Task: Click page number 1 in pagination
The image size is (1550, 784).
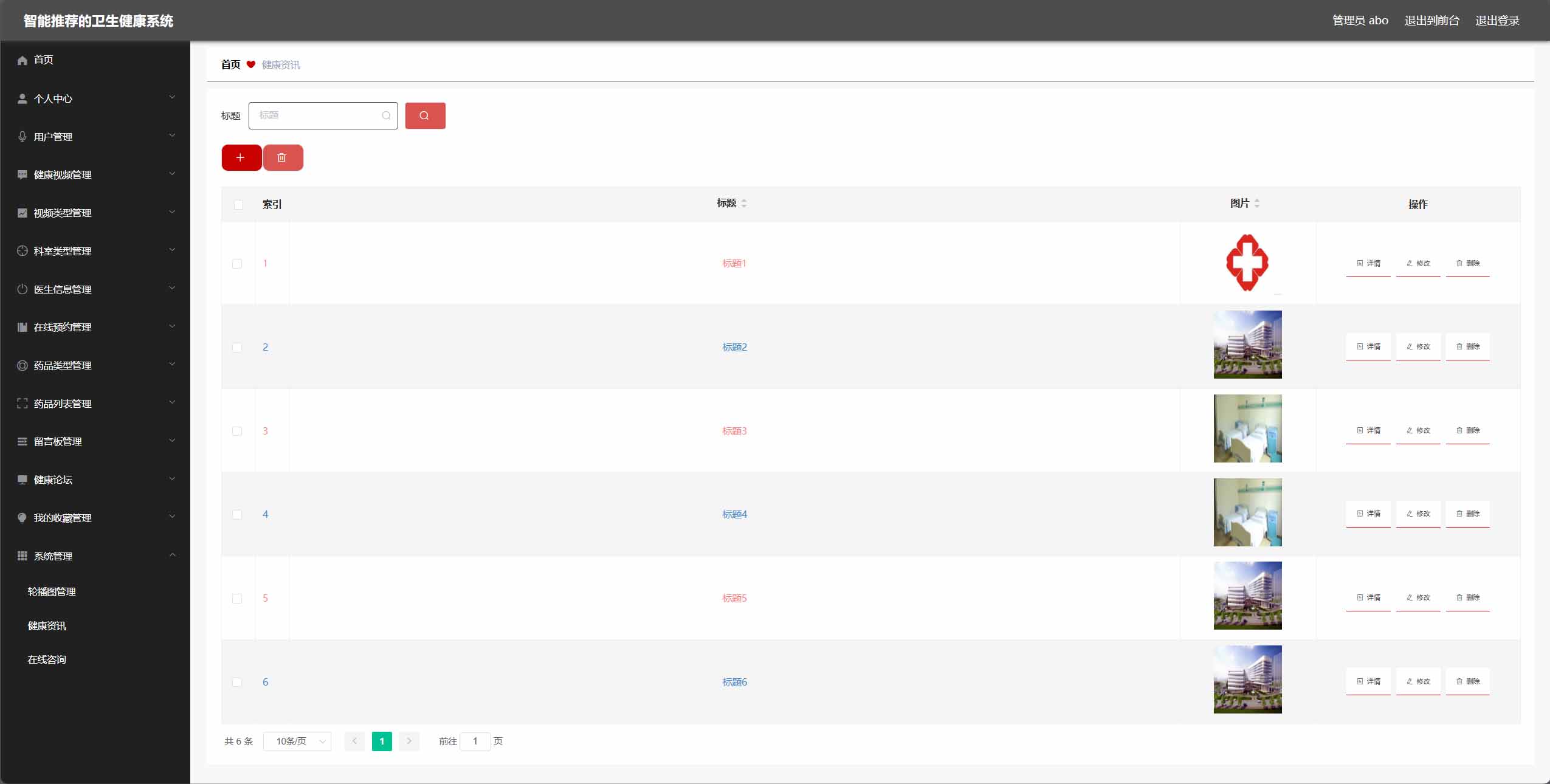Action: pyautogui.click(x=382, y=741)
